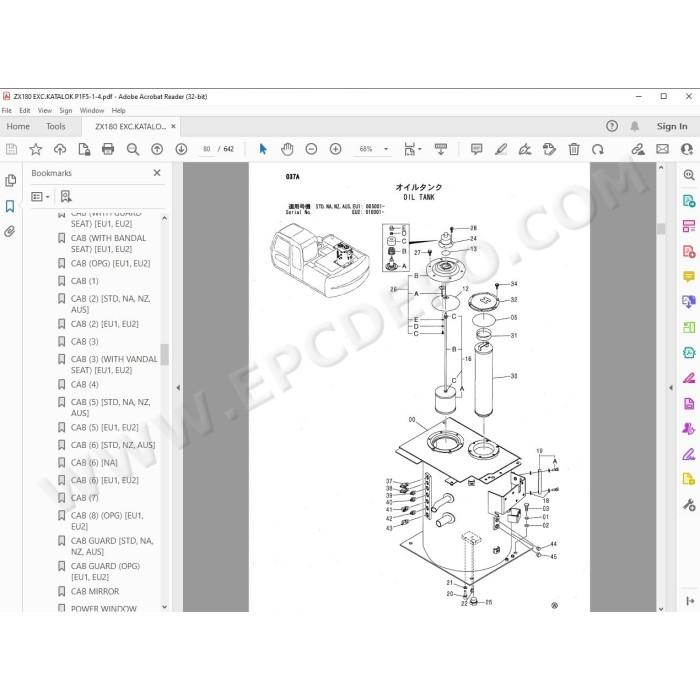Open bookmark CAB (5) [EU1, EU2]
The image size is (700, 700).
coord(104,428)
